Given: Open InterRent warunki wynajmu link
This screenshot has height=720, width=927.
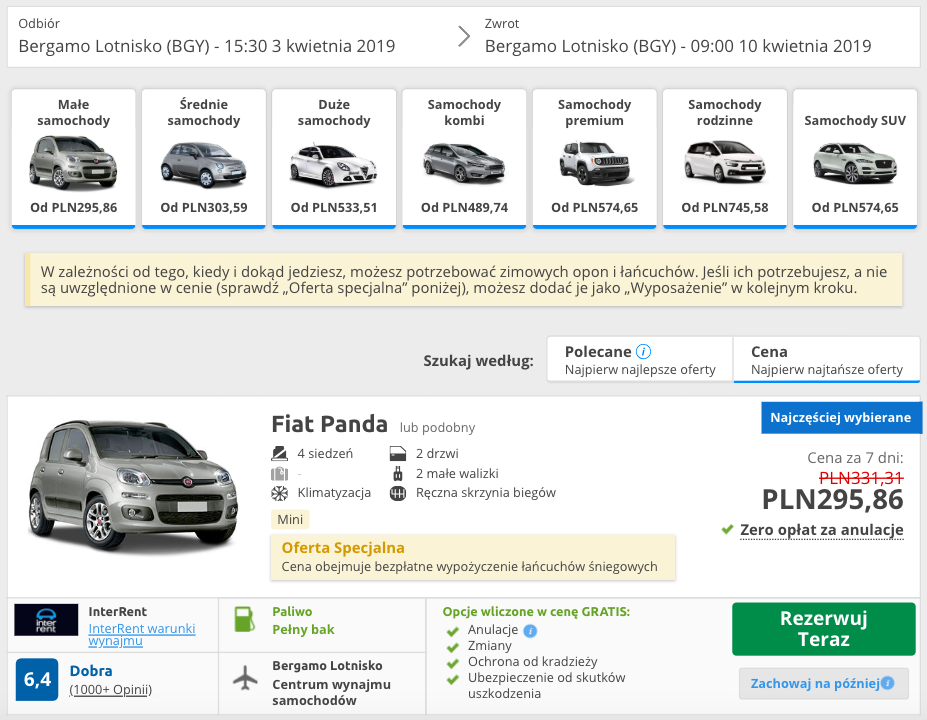Looking at the screenshot, I should pos(141,634).
